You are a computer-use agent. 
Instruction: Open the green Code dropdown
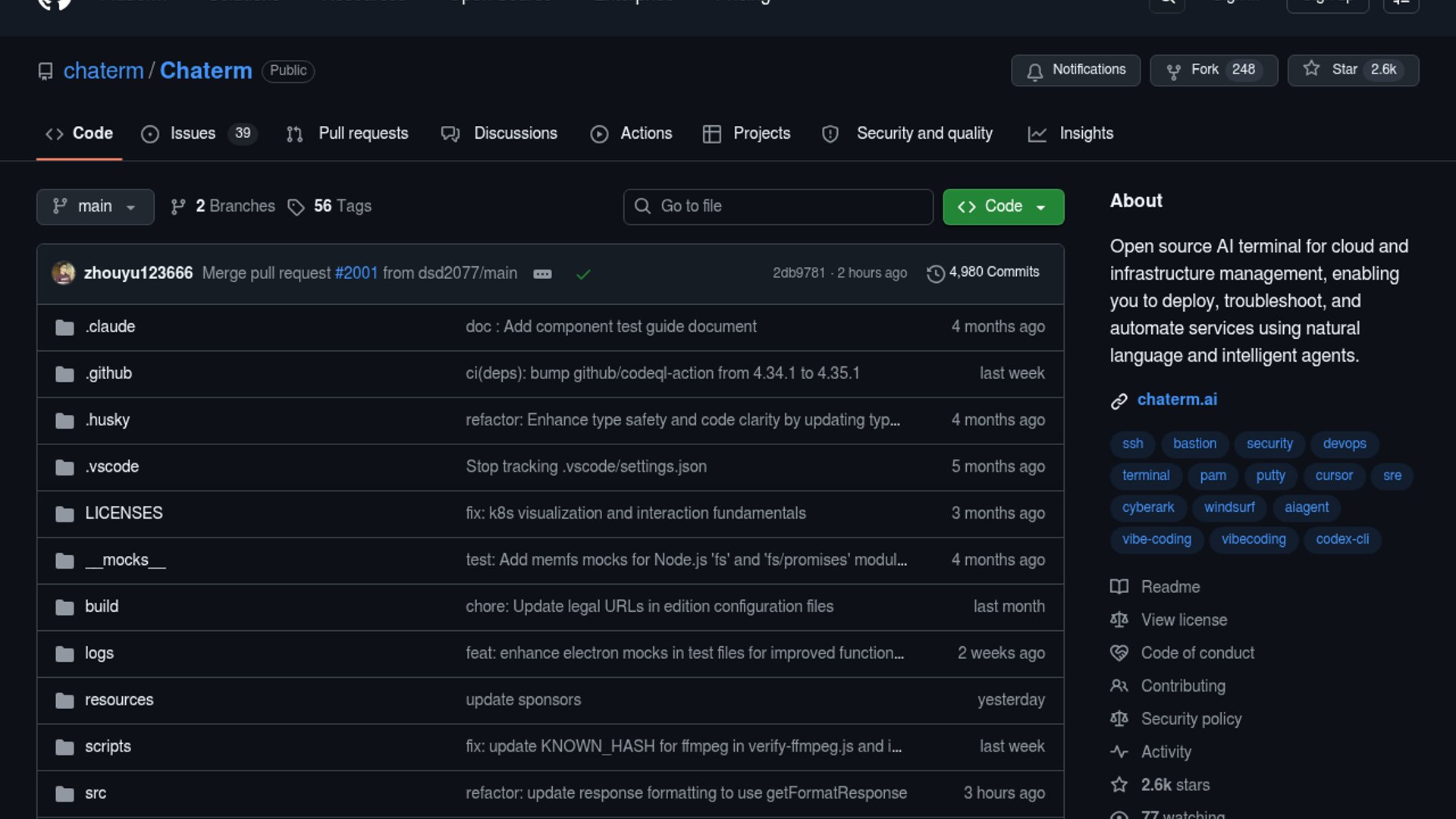1003,206
